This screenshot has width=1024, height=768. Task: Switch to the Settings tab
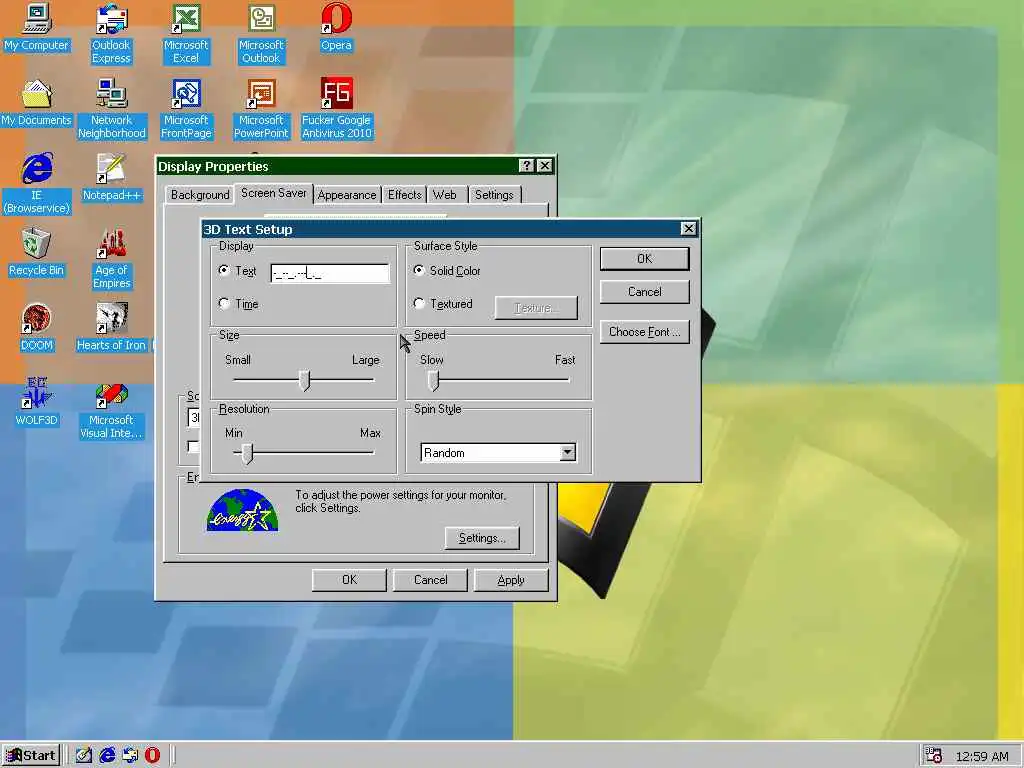click(494, 195)
